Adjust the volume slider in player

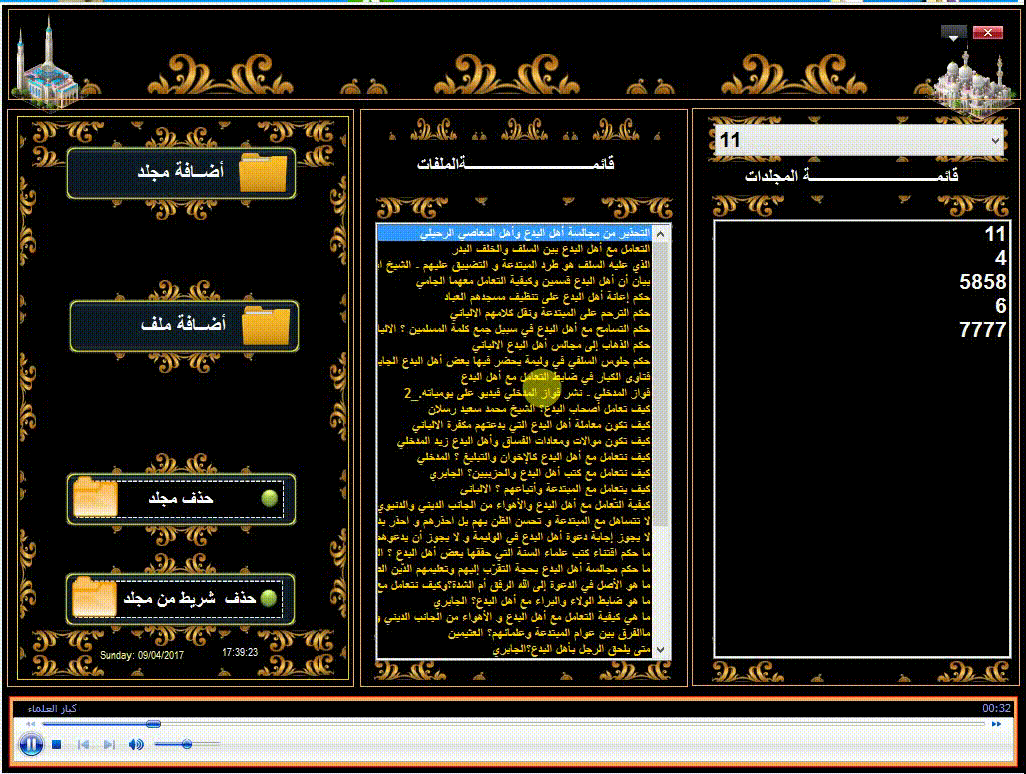pyautogui.click(x=186, y=744)
